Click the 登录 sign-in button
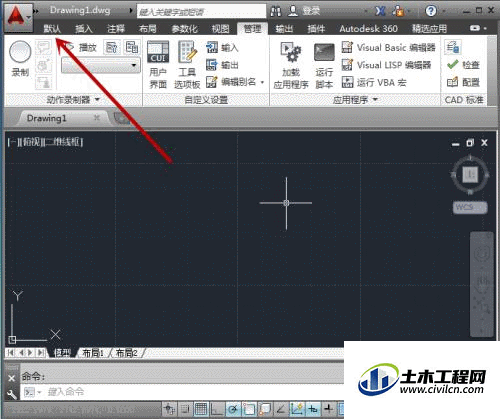The image size is (500, 419). tap(304, 11)
